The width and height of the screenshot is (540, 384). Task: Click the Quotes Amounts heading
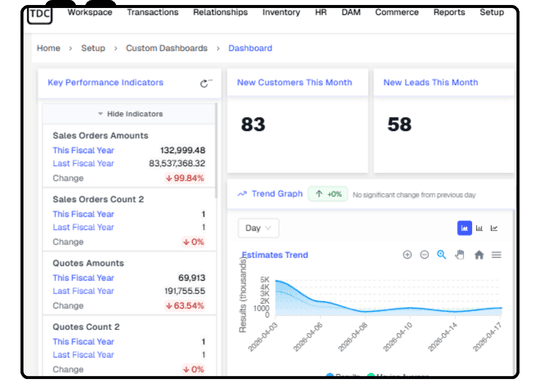coord(88,263)
